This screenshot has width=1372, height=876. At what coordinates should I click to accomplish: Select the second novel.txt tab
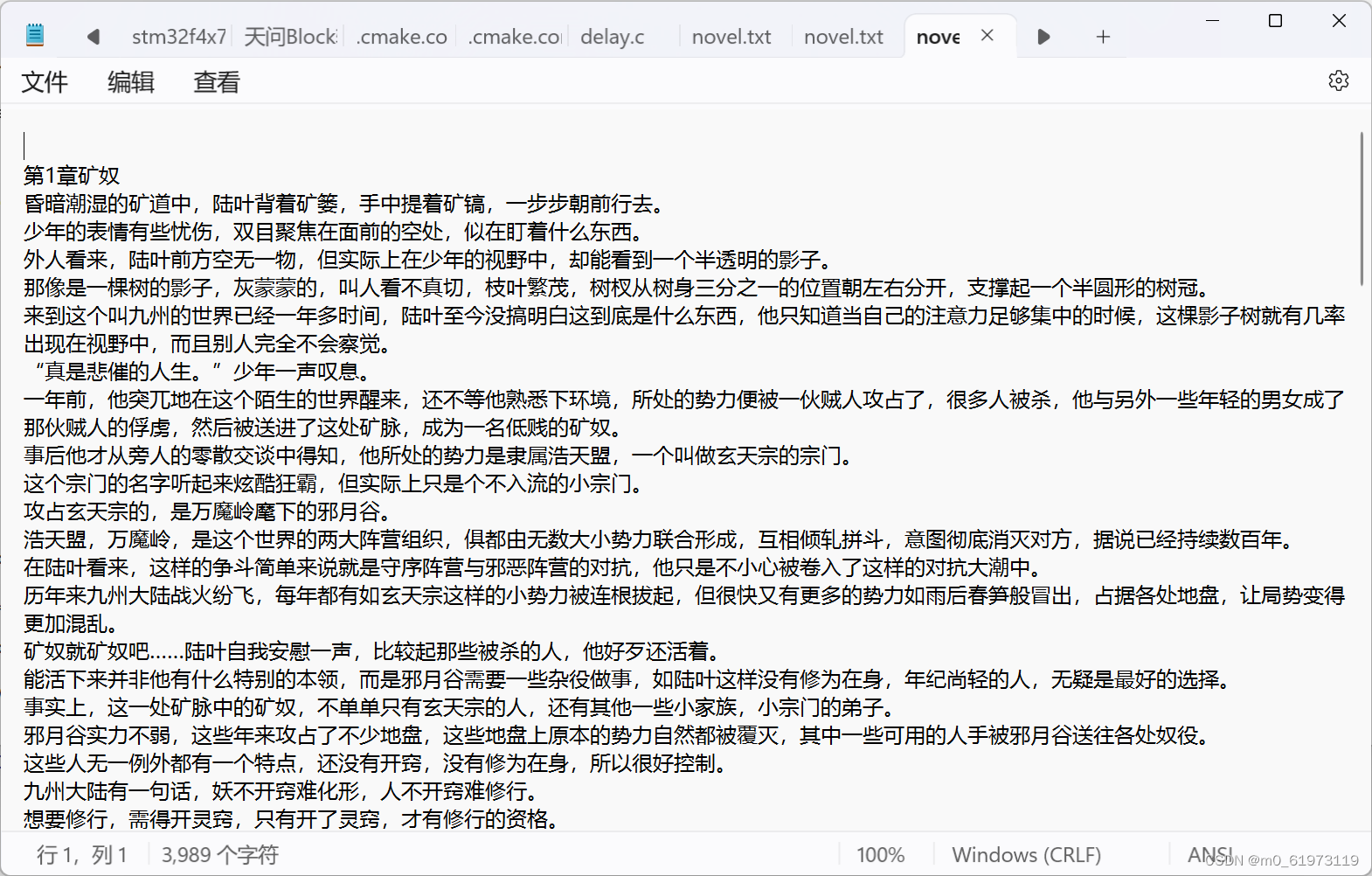pos(843,37)
